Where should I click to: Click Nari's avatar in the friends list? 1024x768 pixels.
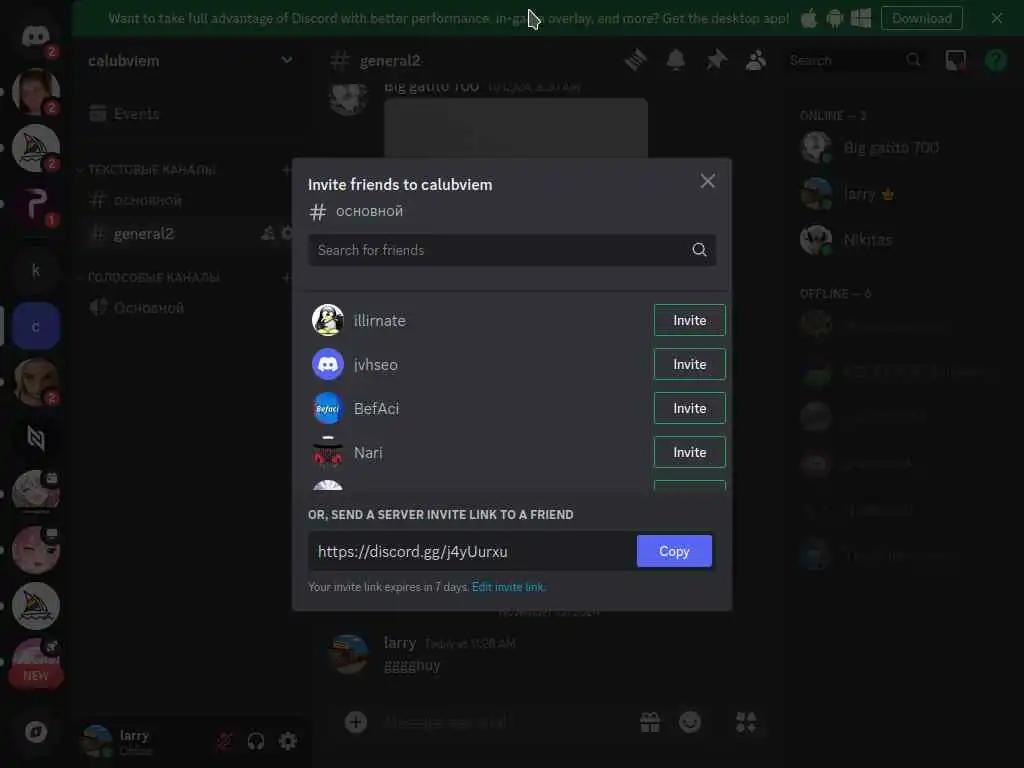(328, 452)
